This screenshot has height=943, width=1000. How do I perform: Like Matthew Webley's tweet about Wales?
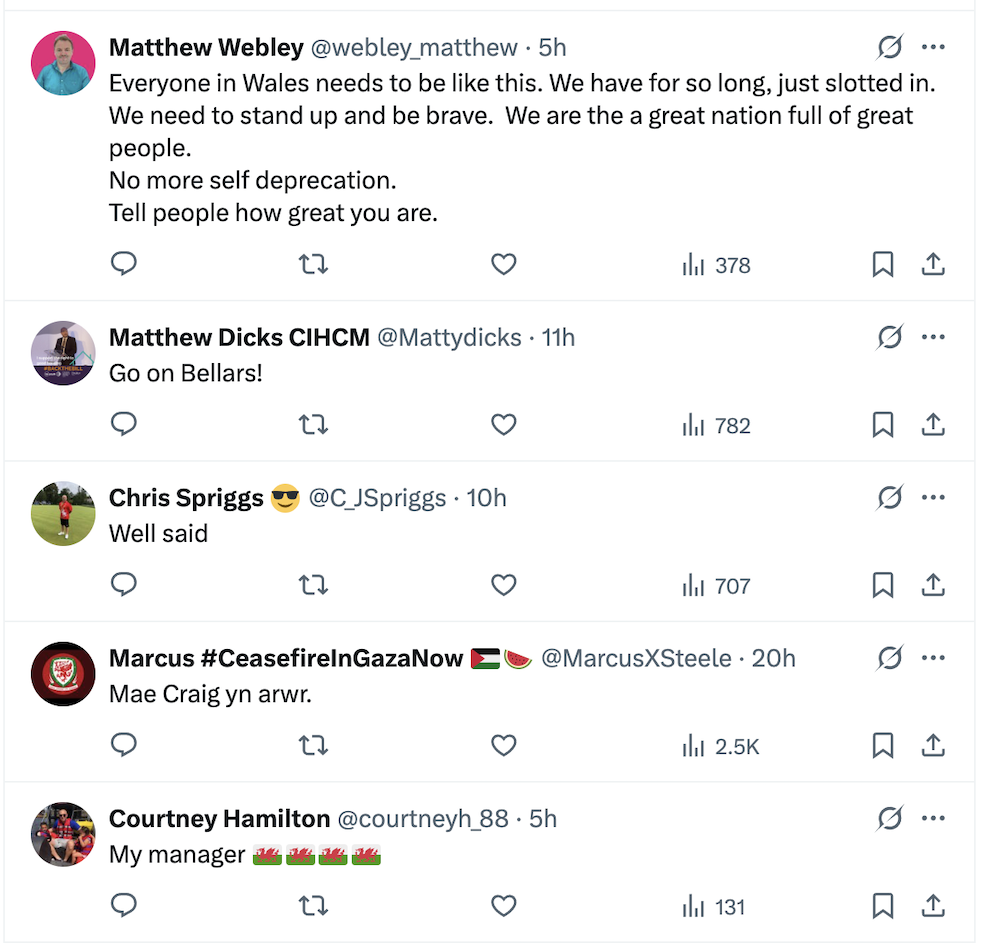(504, 264)
